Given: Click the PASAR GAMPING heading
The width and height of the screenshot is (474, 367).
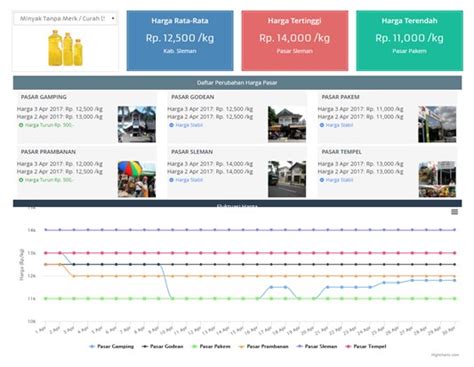Looking at the screenshot, I should pos(44,97).
